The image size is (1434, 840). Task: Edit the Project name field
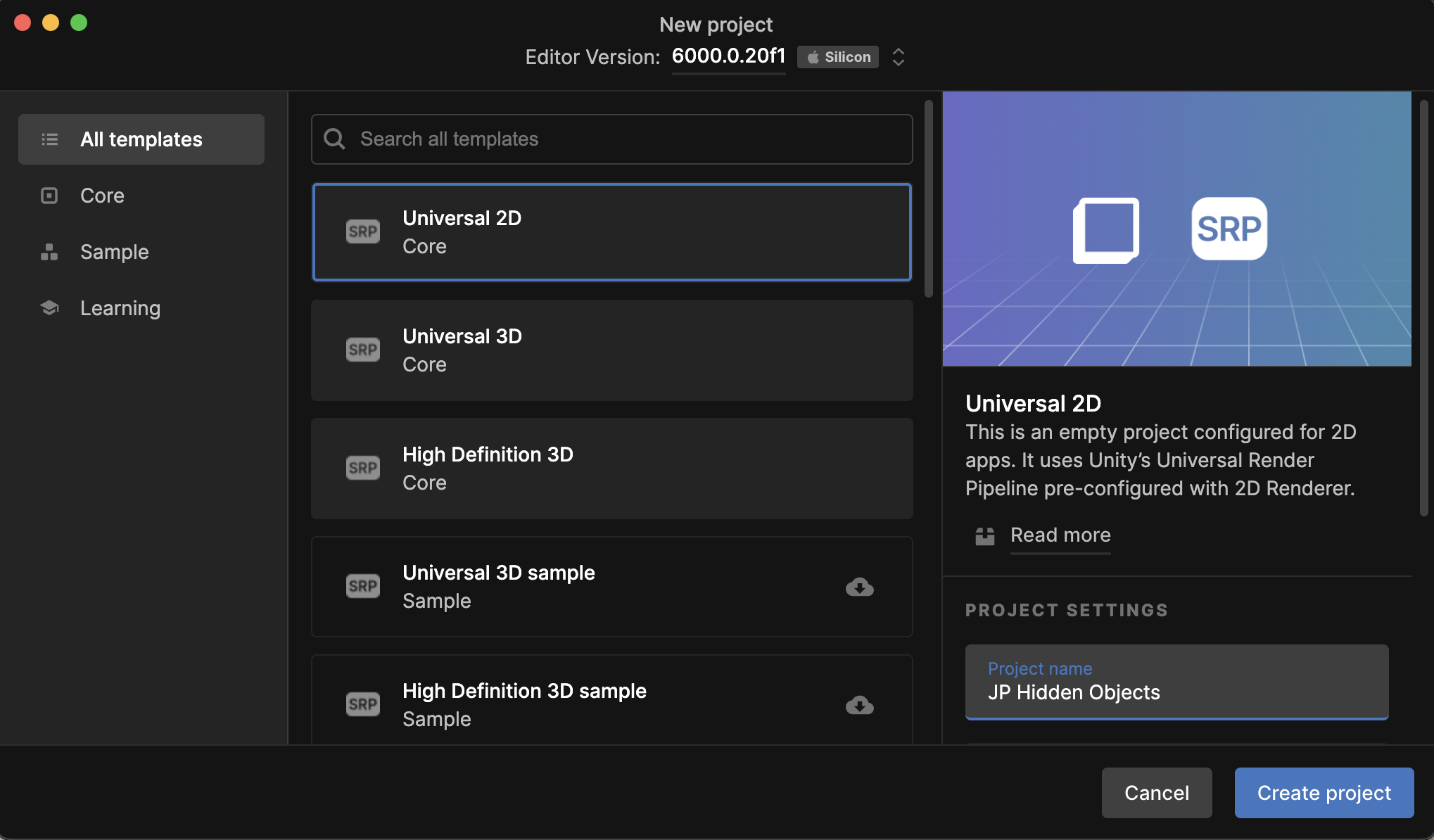tap(1176, 682)
